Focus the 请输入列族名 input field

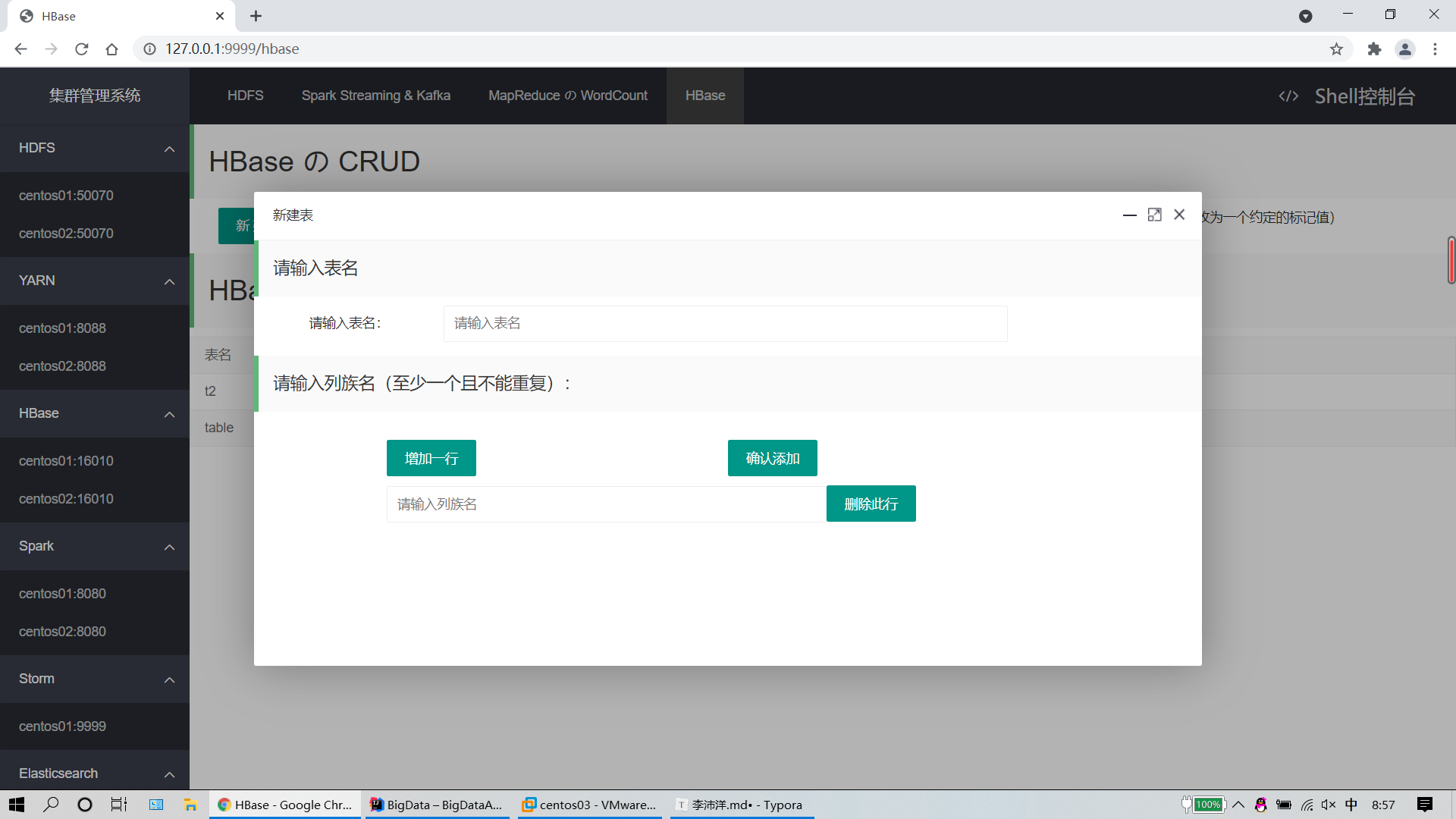(606, 504)
